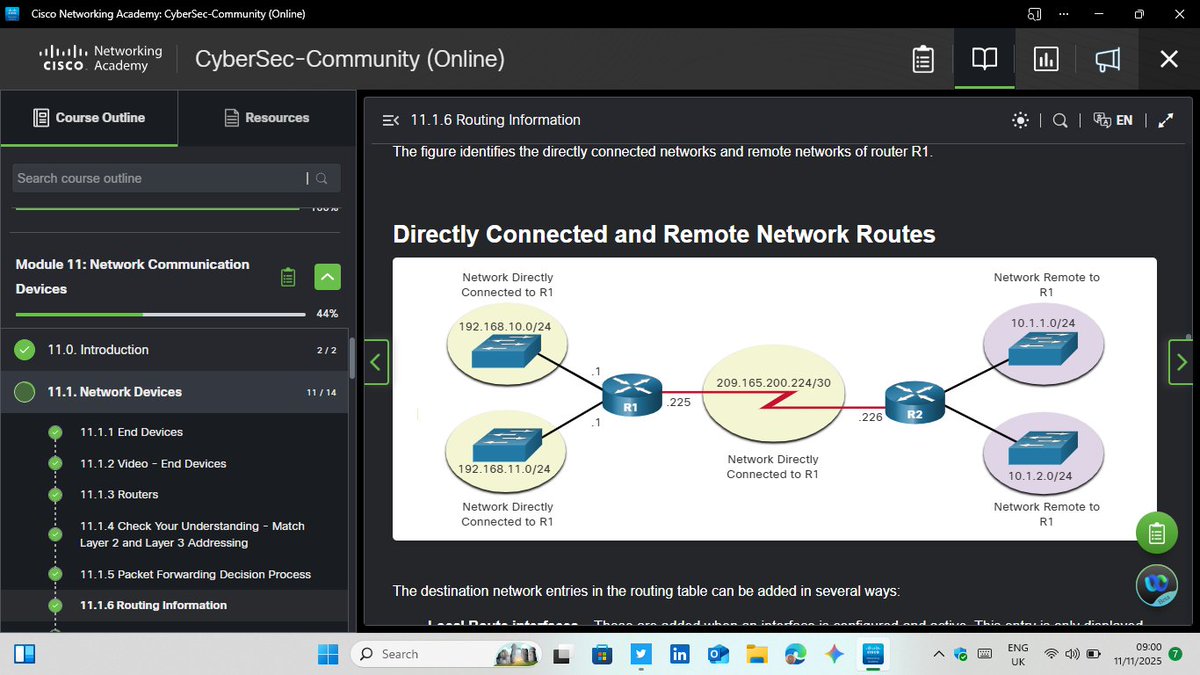Screen dimensions: 1200x675
Task: Toggle light theme with the brightness icon
Action: (1020, 119)
